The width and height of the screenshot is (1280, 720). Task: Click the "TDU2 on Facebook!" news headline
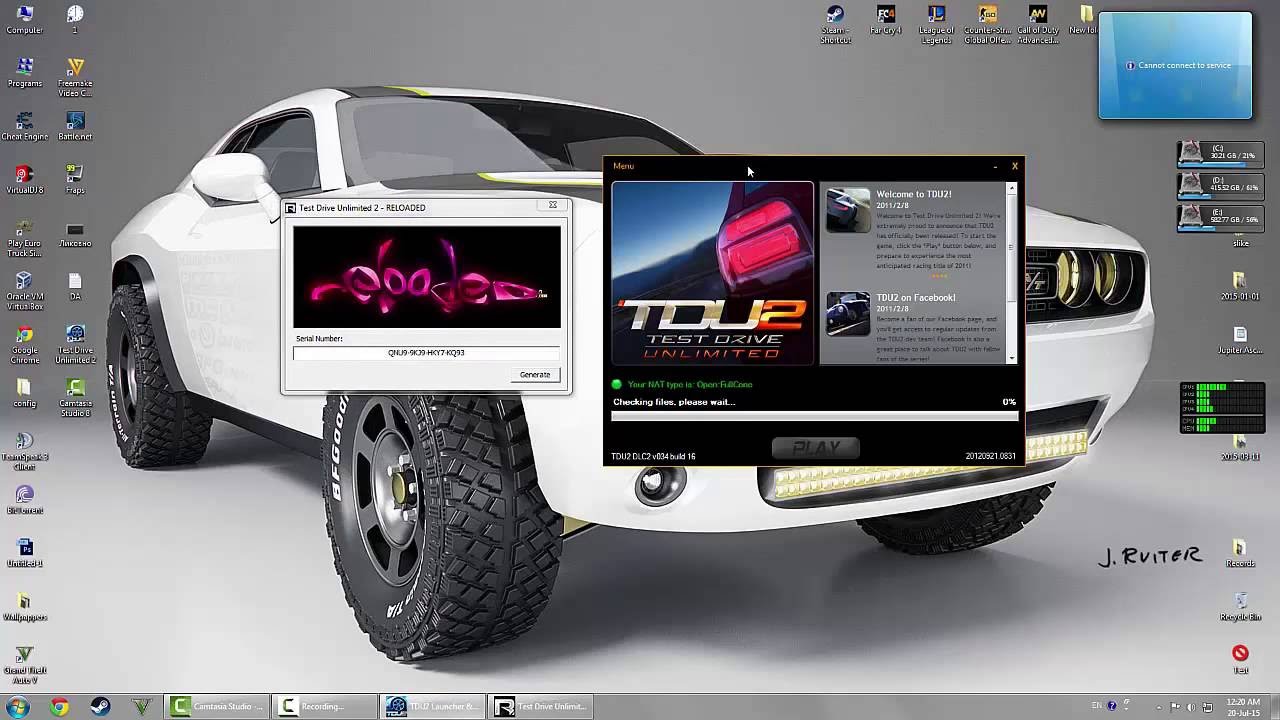point(916,298)
